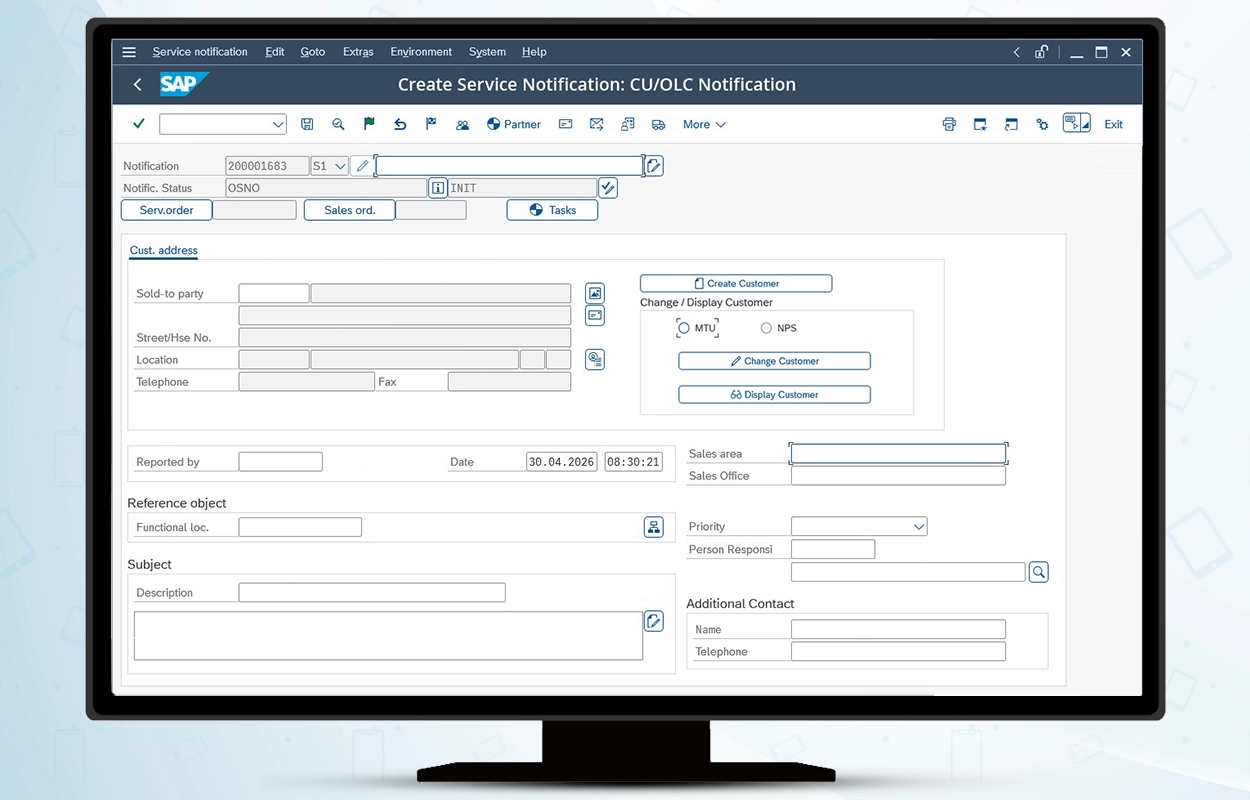Click the truck toolbar icon
Screen dimensions: 1250x800
pos(658,124)
